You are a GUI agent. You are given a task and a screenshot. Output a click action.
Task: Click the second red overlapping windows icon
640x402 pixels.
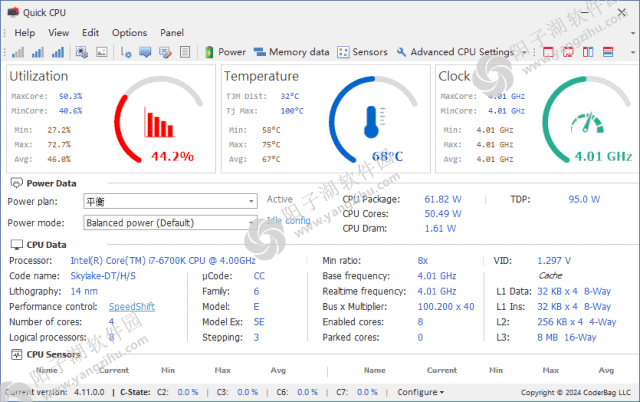tap(568, 52)
